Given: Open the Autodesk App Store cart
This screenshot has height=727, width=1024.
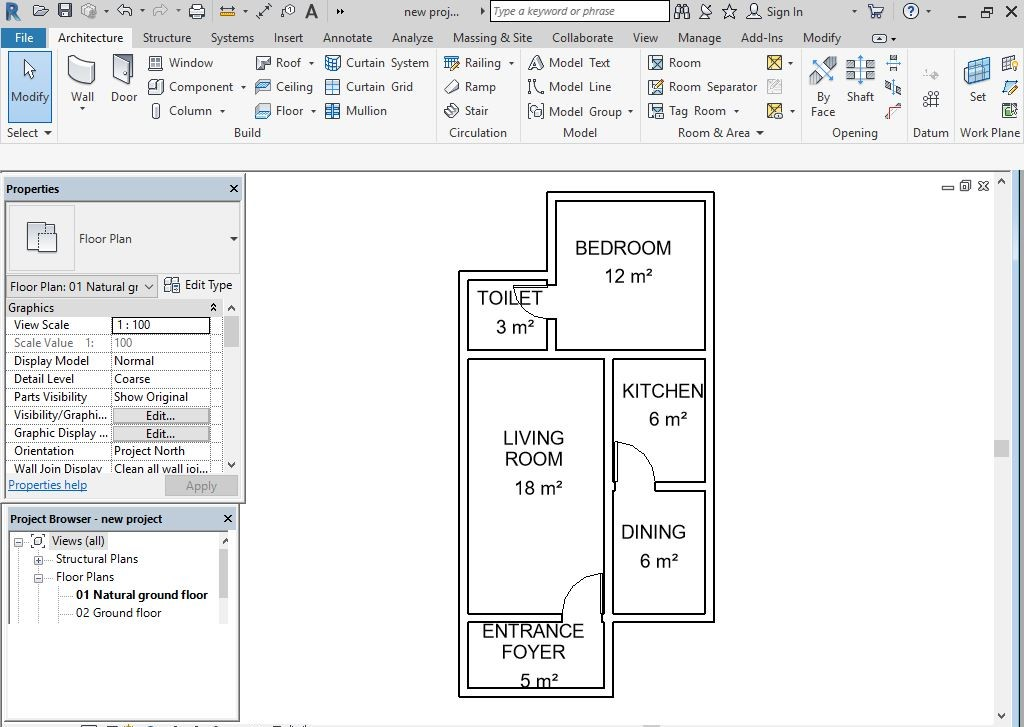Looking at the screenshot, I should click(876, 11).
